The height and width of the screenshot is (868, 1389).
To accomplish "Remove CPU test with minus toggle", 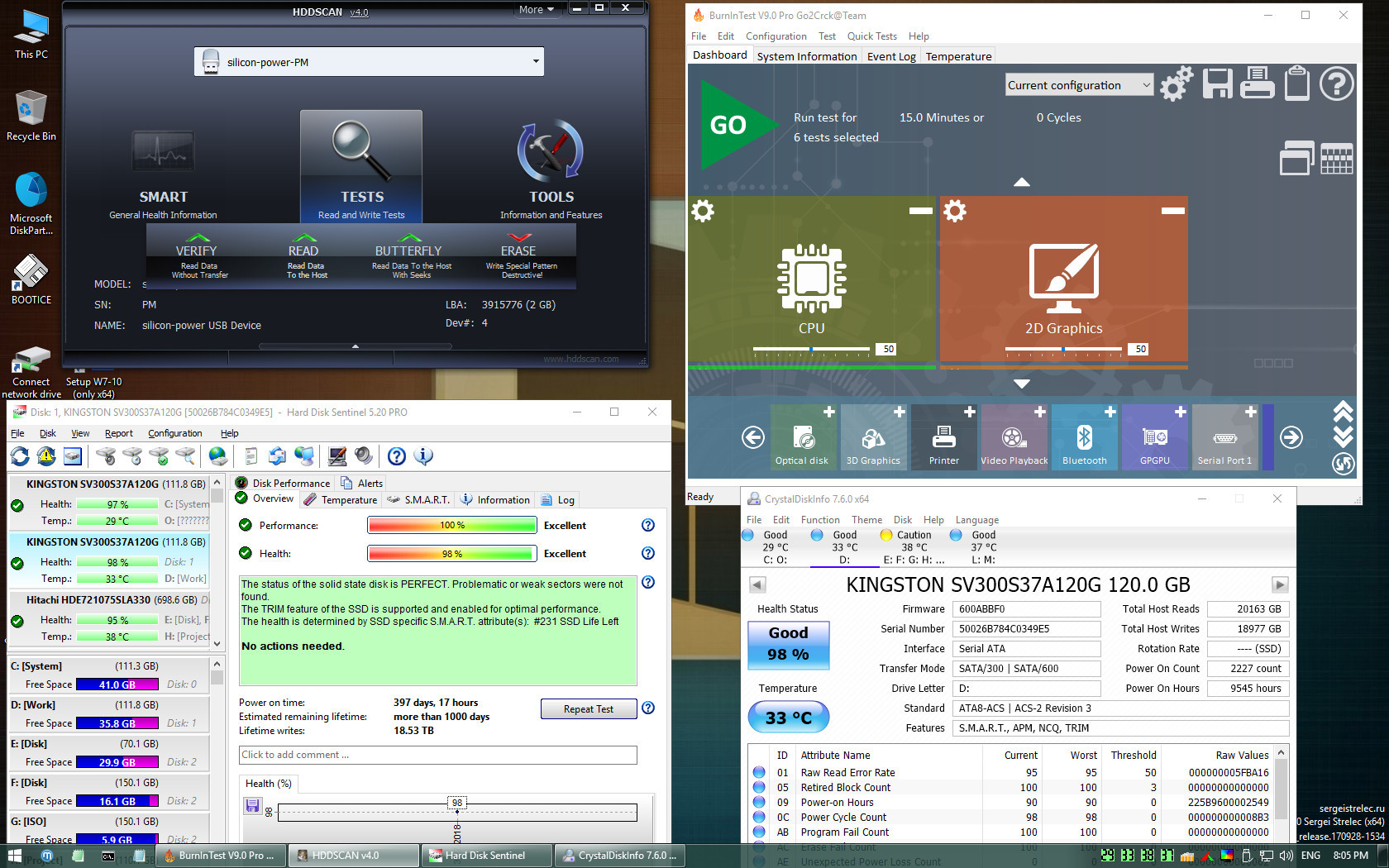I will click(x=921, y=211).
